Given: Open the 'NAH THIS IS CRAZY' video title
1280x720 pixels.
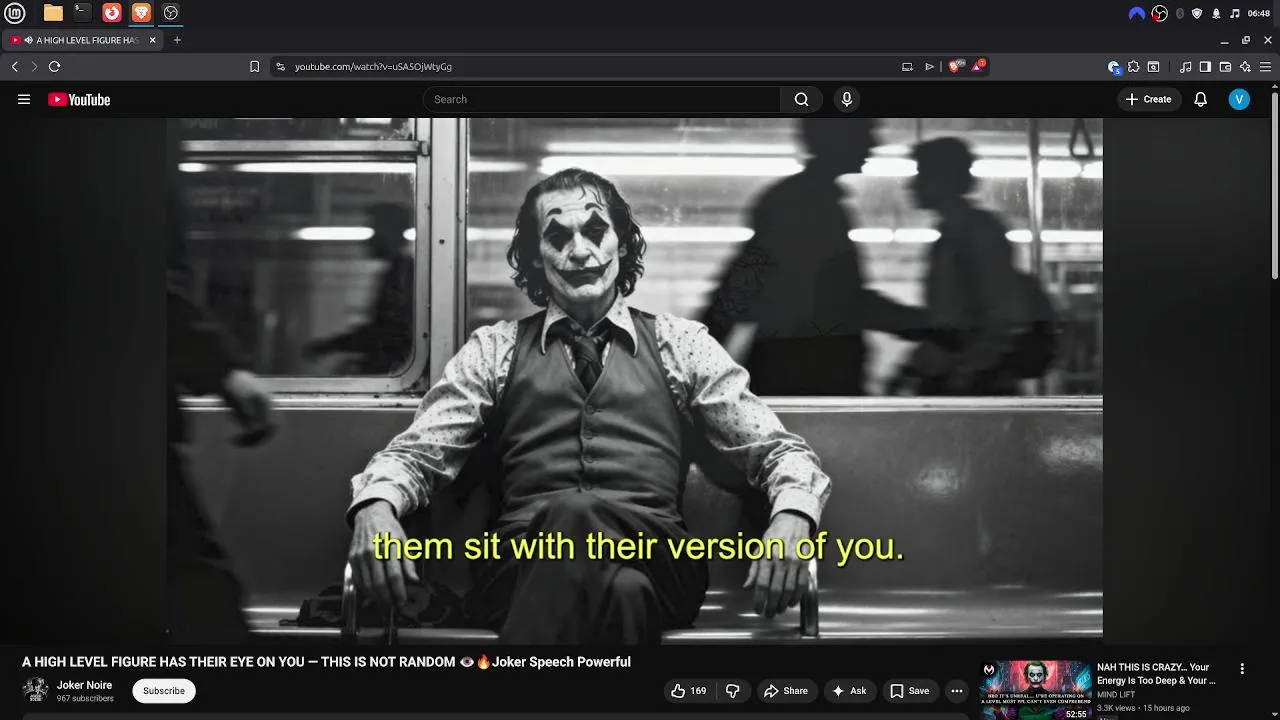Looking at the screenshot, I should coord(1157,674).
